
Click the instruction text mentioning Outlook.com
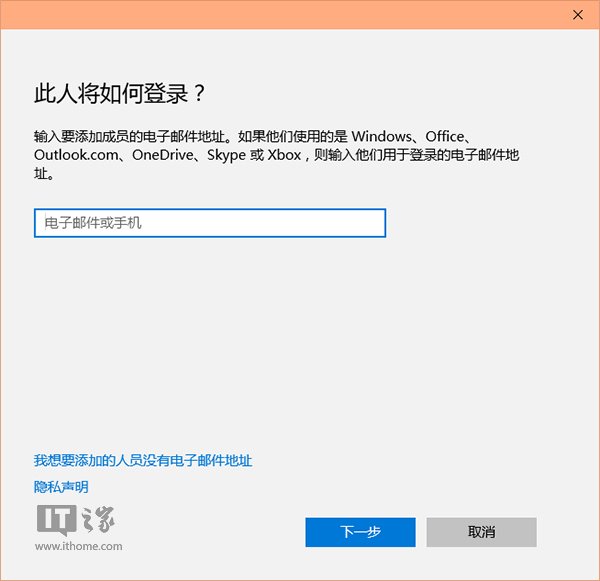tap(276, 155)
